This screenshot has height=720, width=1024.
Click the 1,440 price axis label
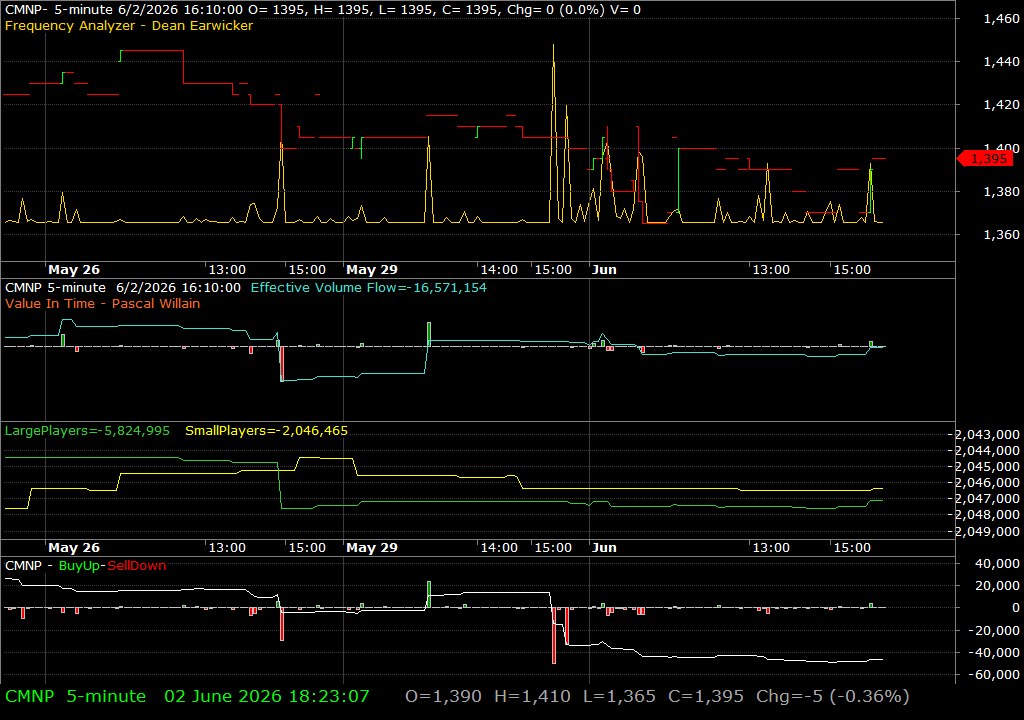click(1001, 61)
